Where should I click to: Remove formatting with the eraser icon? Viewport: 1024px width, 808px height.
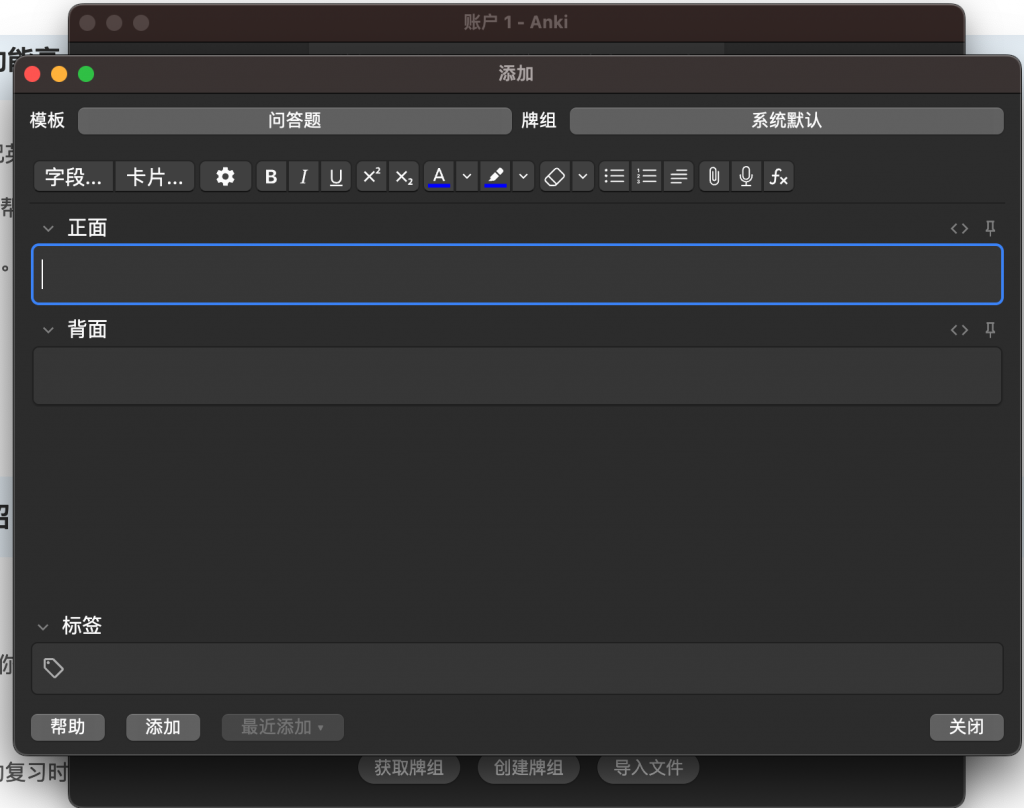pos(555,176)
